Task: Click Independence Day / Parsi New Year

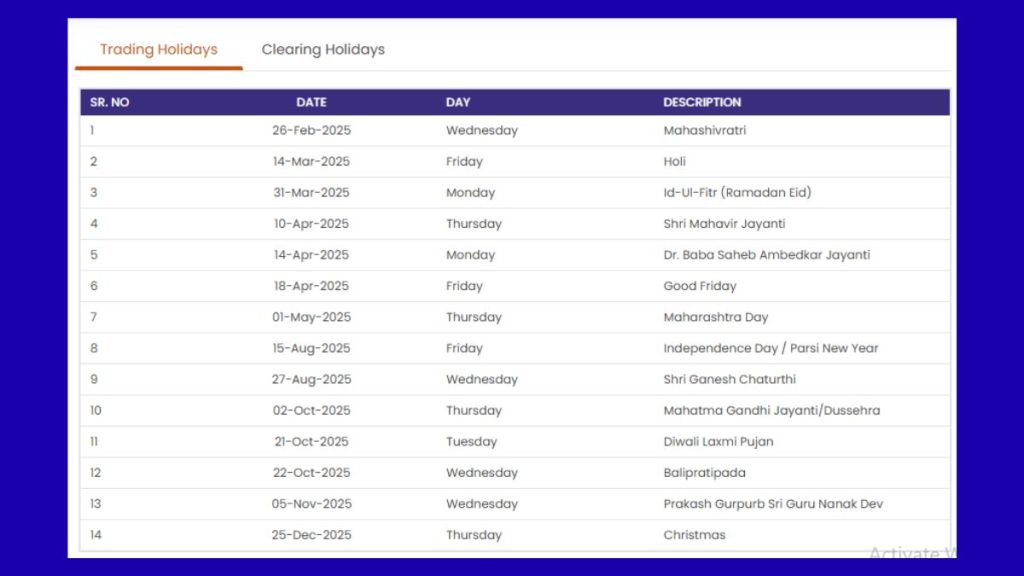Action: click(x=770, y=348)
